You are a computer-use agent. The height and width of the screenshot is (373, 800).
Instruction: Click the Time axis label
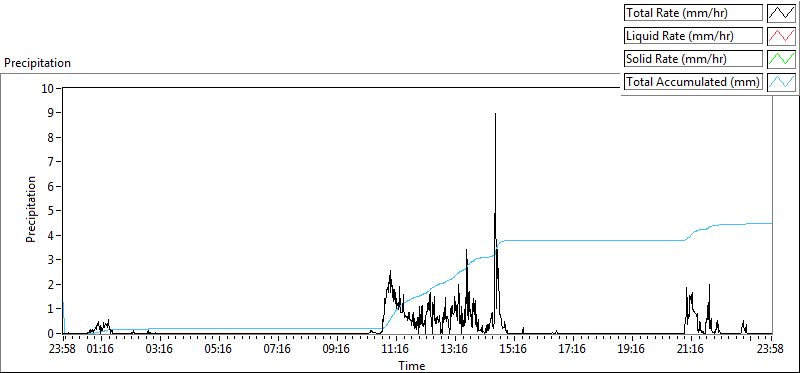point(412,365)
